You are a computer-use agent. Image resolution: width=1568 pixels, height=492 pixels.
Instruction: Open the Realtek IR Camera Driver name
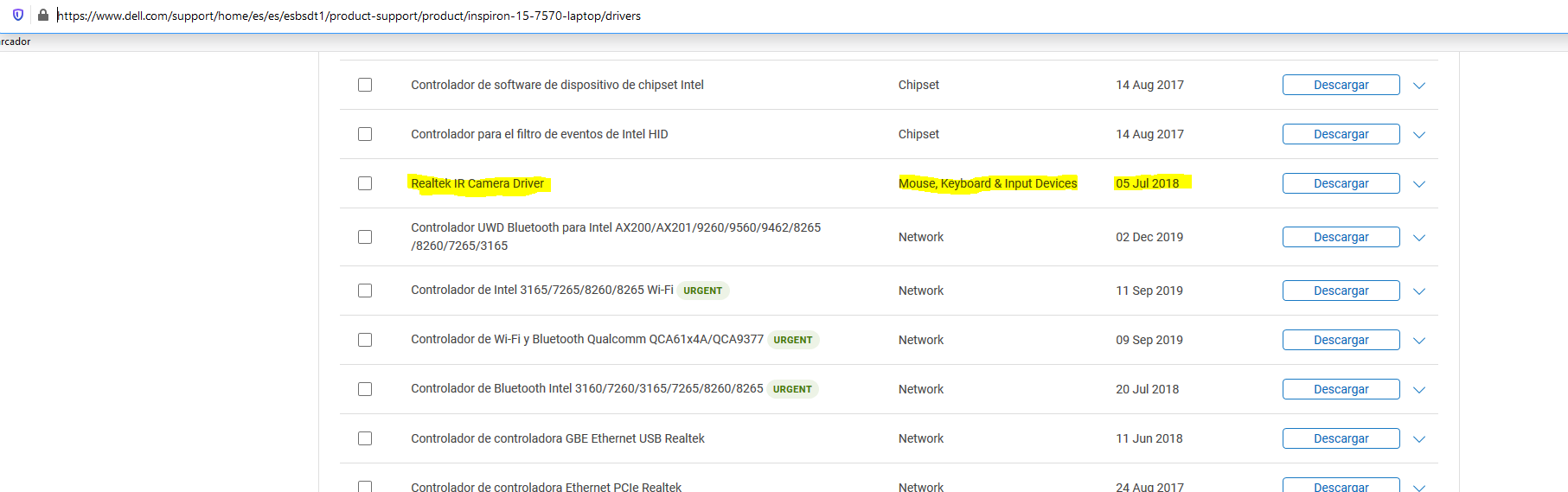click(x=477, y=183)
